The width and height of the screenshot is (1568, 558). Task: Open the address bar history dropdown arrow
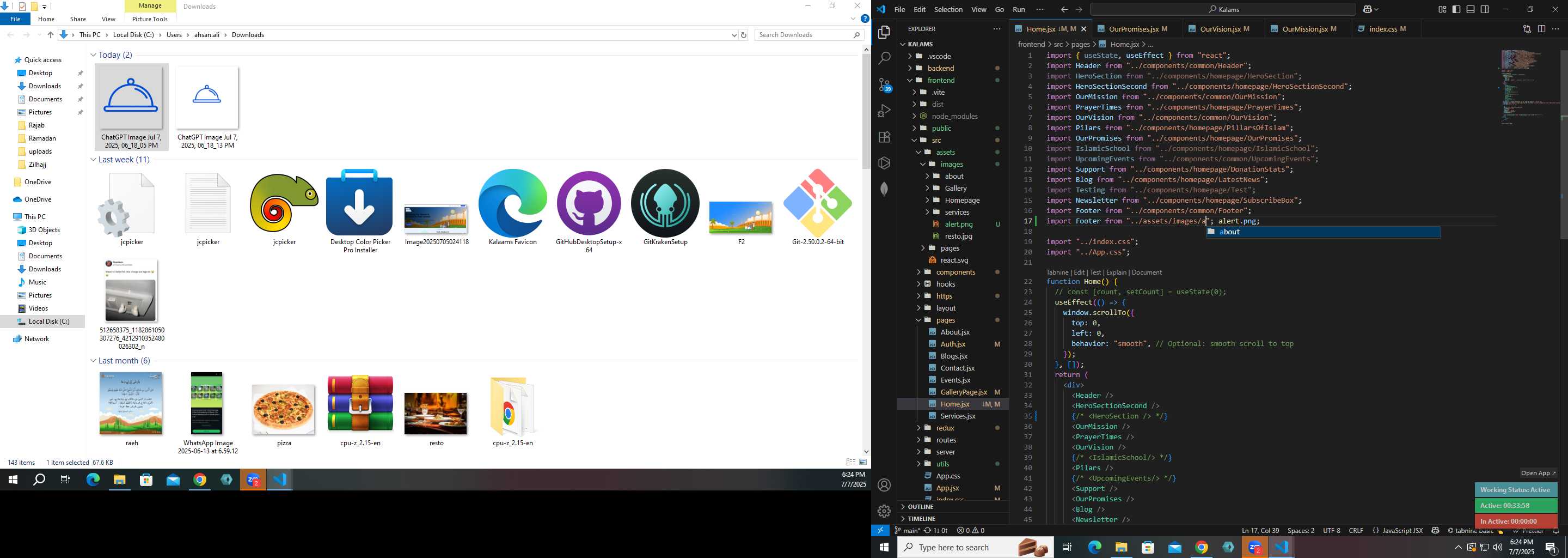pyautogui.click(x=733, y=35)
